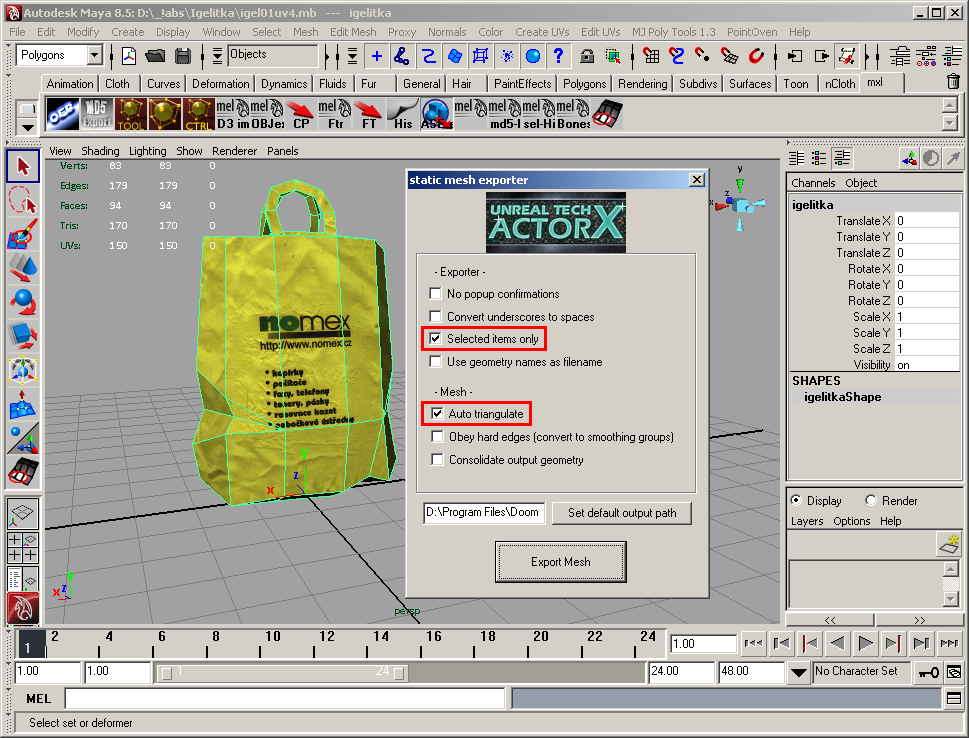Select the Display radio button
The width and height of the screenshot is (969, 738).
(796, 500)
